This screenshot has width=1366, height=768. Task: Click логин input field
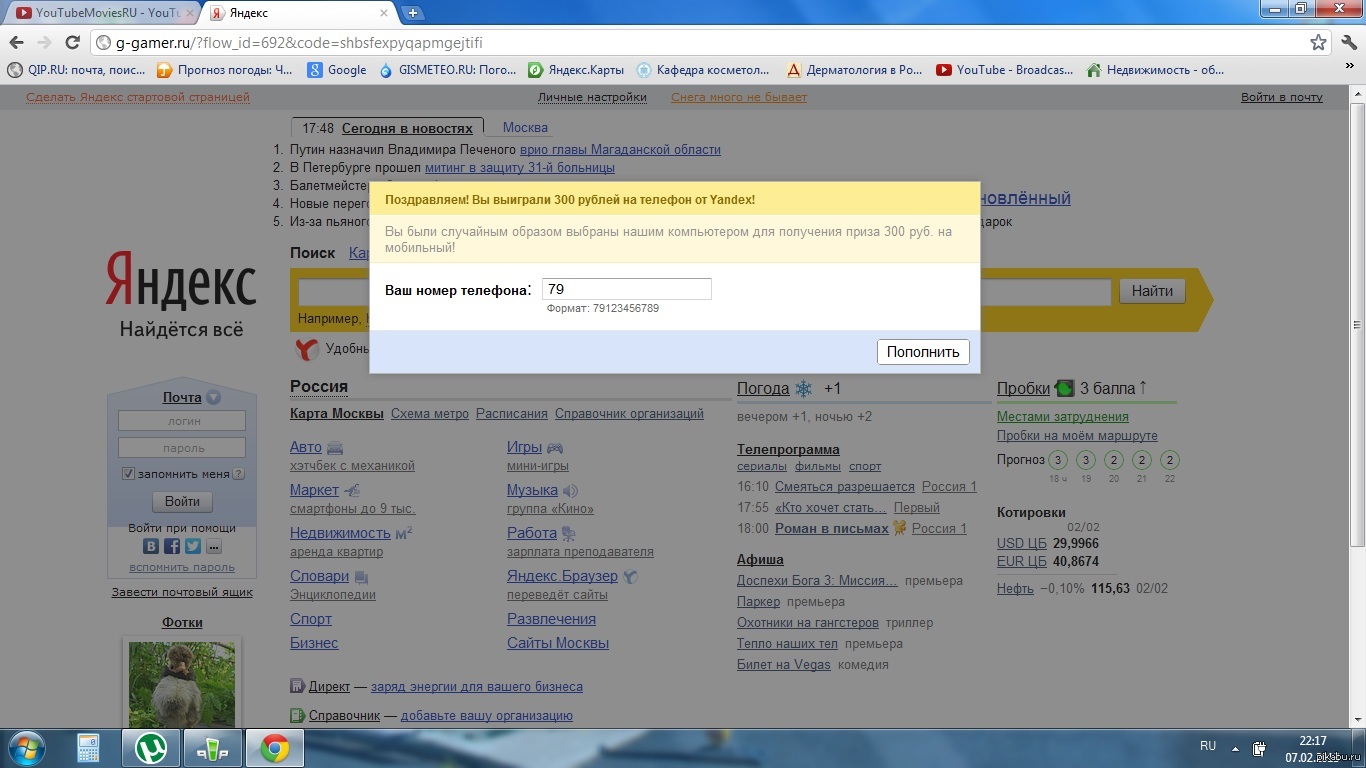(x=182, y=421)
